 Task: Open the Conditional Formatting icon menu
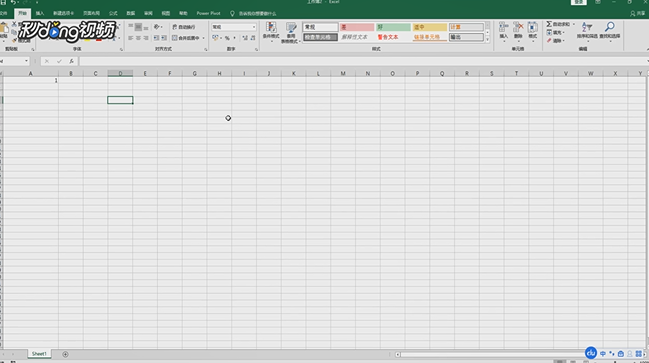pos(271,31)
